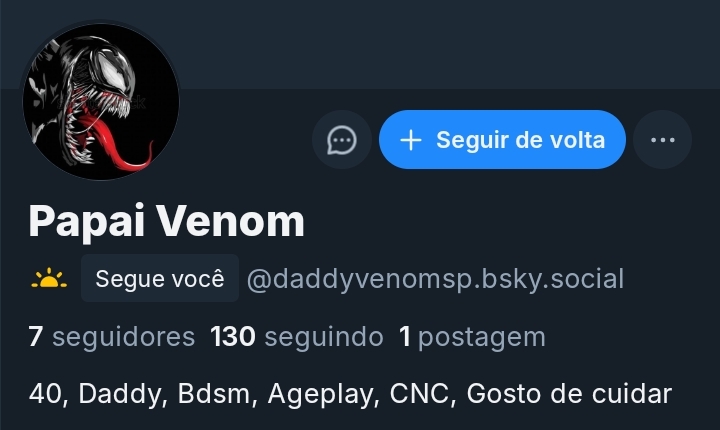Click the bio text starting with 40, Daddy

click(x=350, y=394)
